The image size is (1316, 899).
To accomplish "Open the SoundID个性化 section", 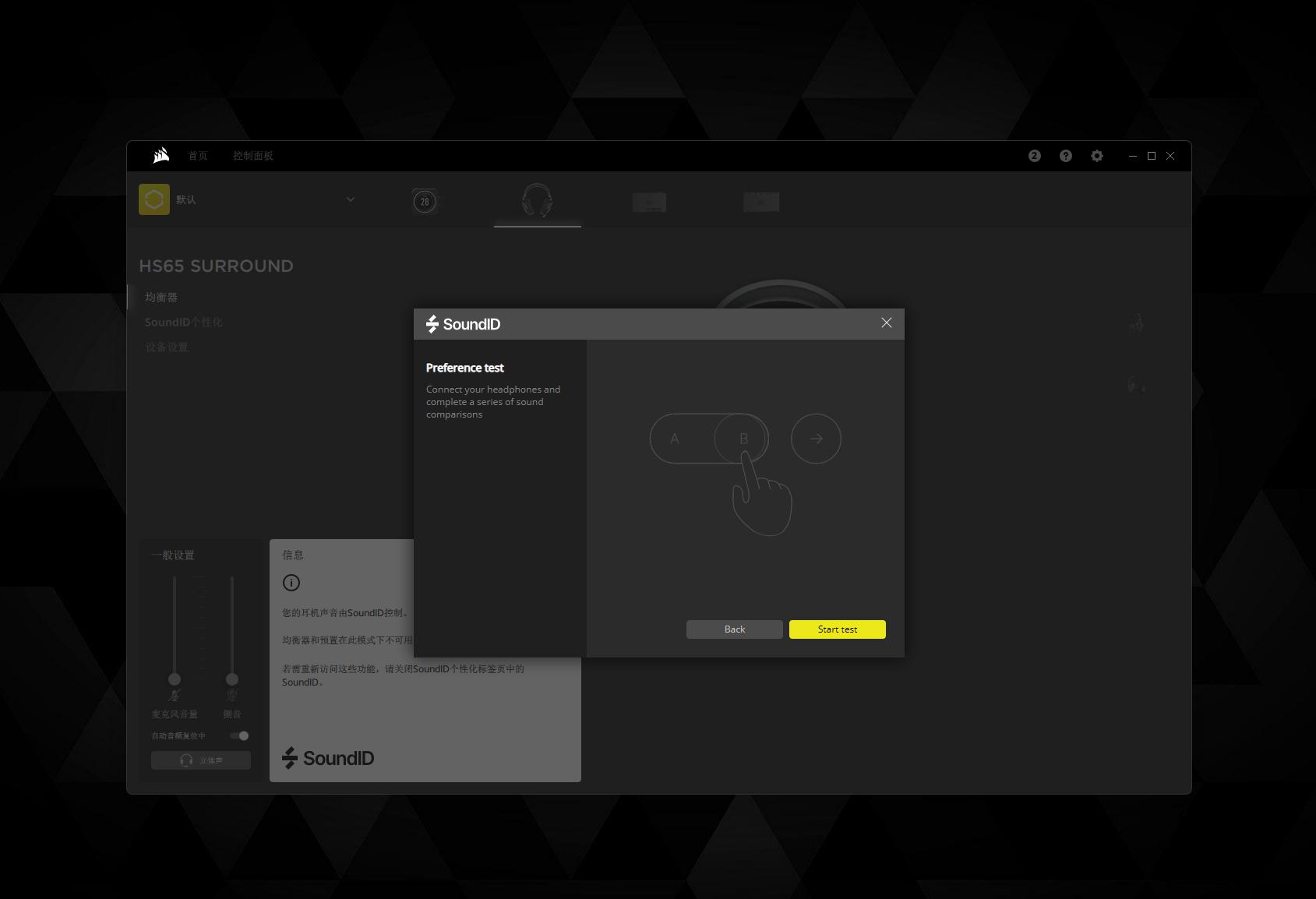I will tap(184, 323).
